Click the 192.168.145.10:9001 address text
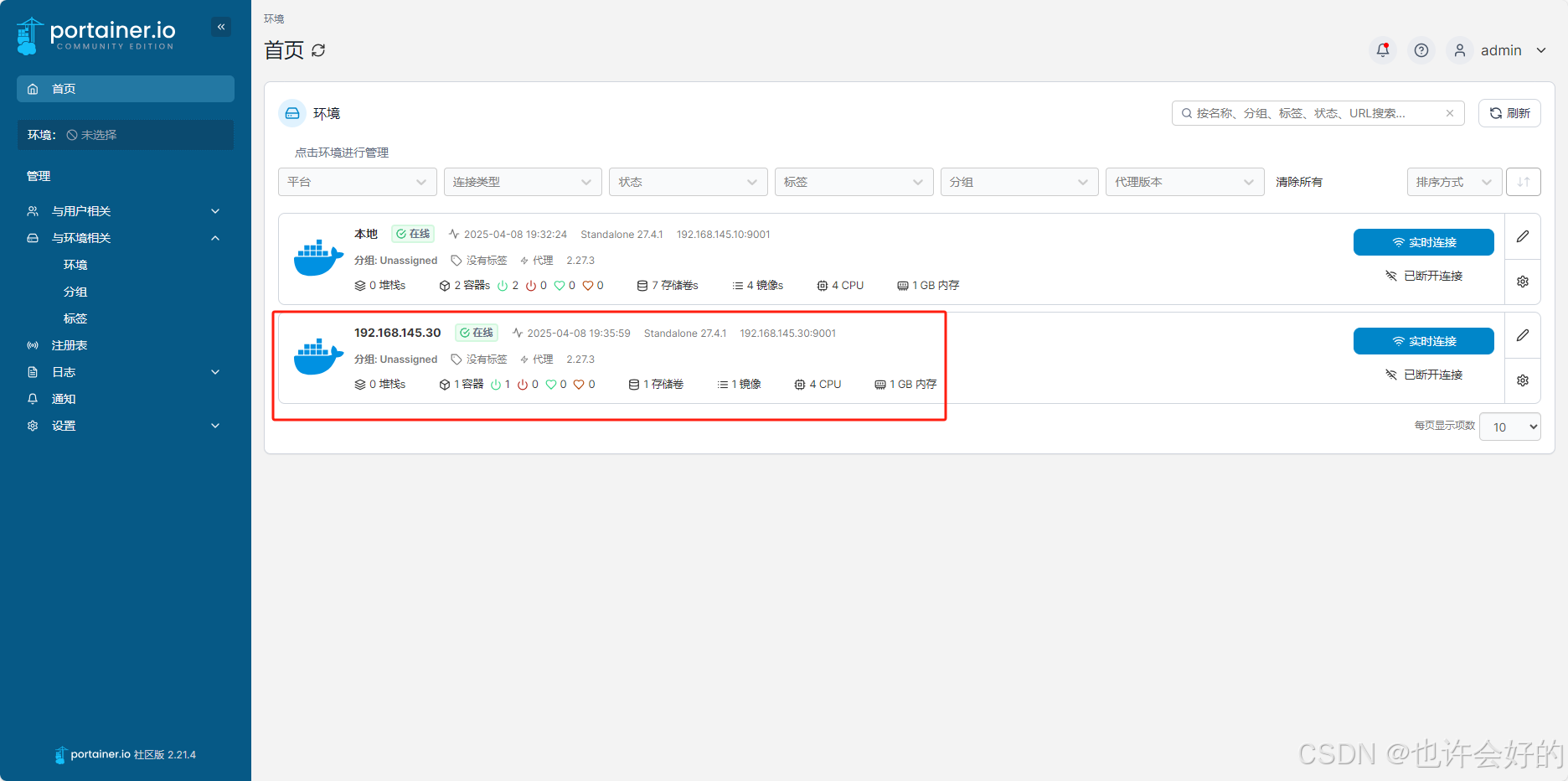1568x781 pixels. pyautogui.click(x=724, y=235)
